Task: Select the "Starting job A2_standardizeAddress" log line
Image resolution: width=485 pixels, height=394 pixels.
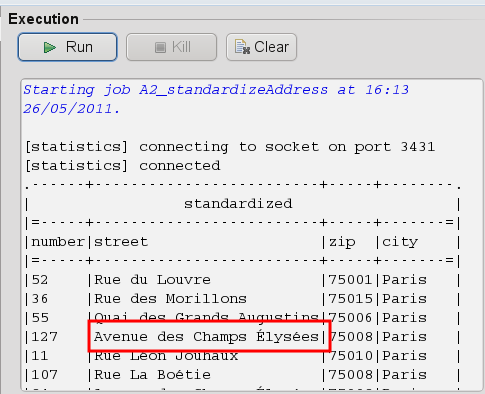Action: (216, 90)
